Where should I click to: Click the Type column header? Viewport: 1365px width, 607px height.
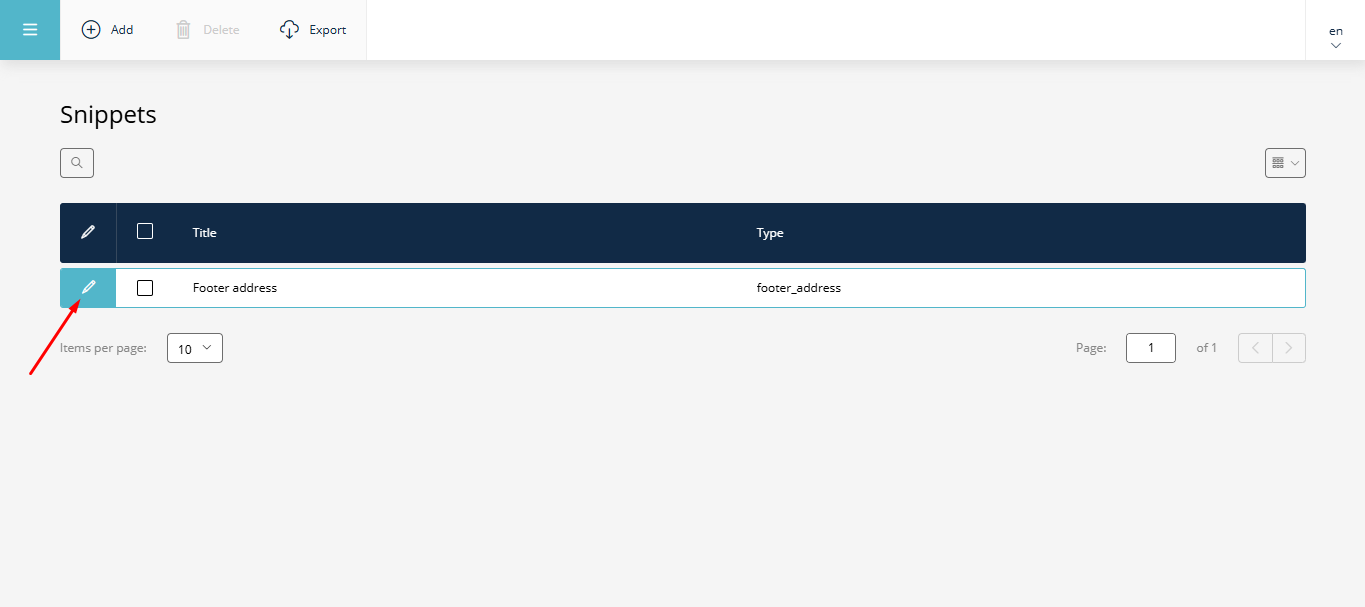coord(770,232)
